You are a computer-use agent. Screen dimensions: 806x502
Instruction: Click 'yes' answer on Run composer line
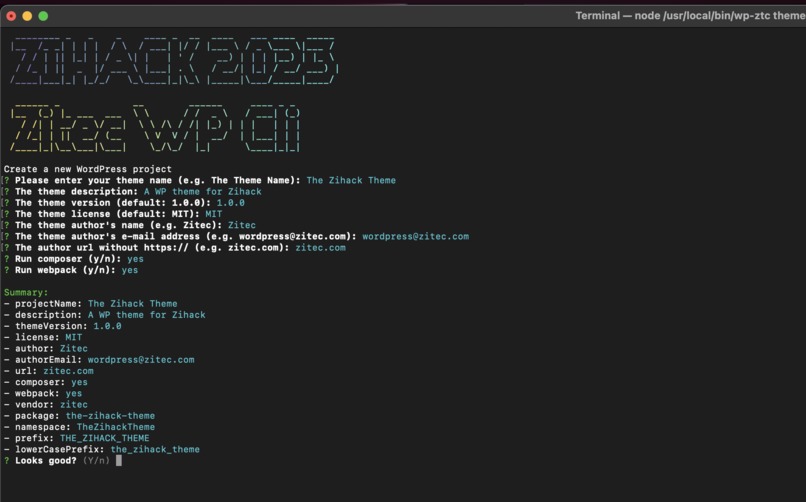coord(135,259)
